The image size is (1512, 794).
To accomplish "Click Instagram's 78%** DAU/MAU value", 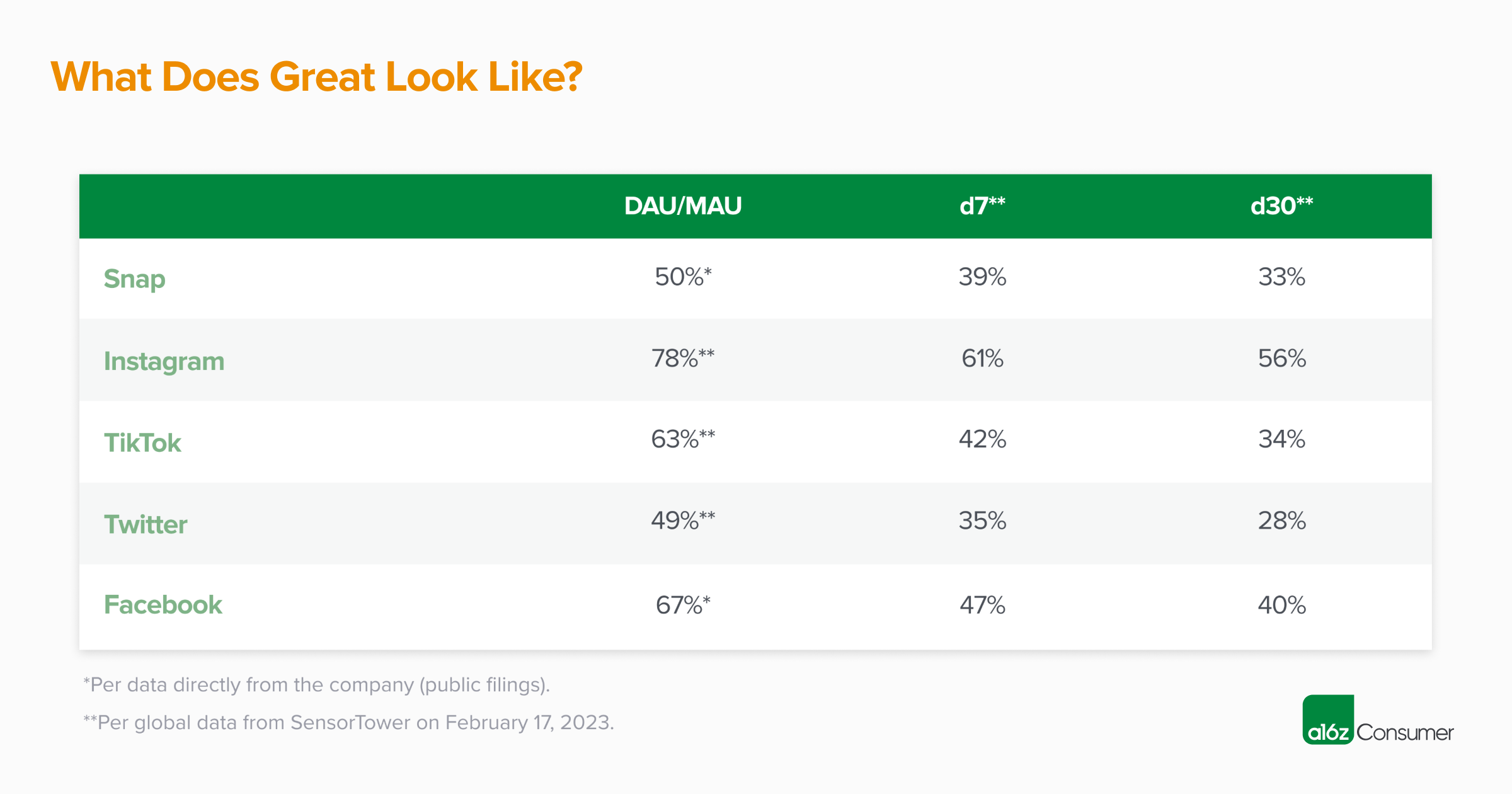I will point(683,358).
